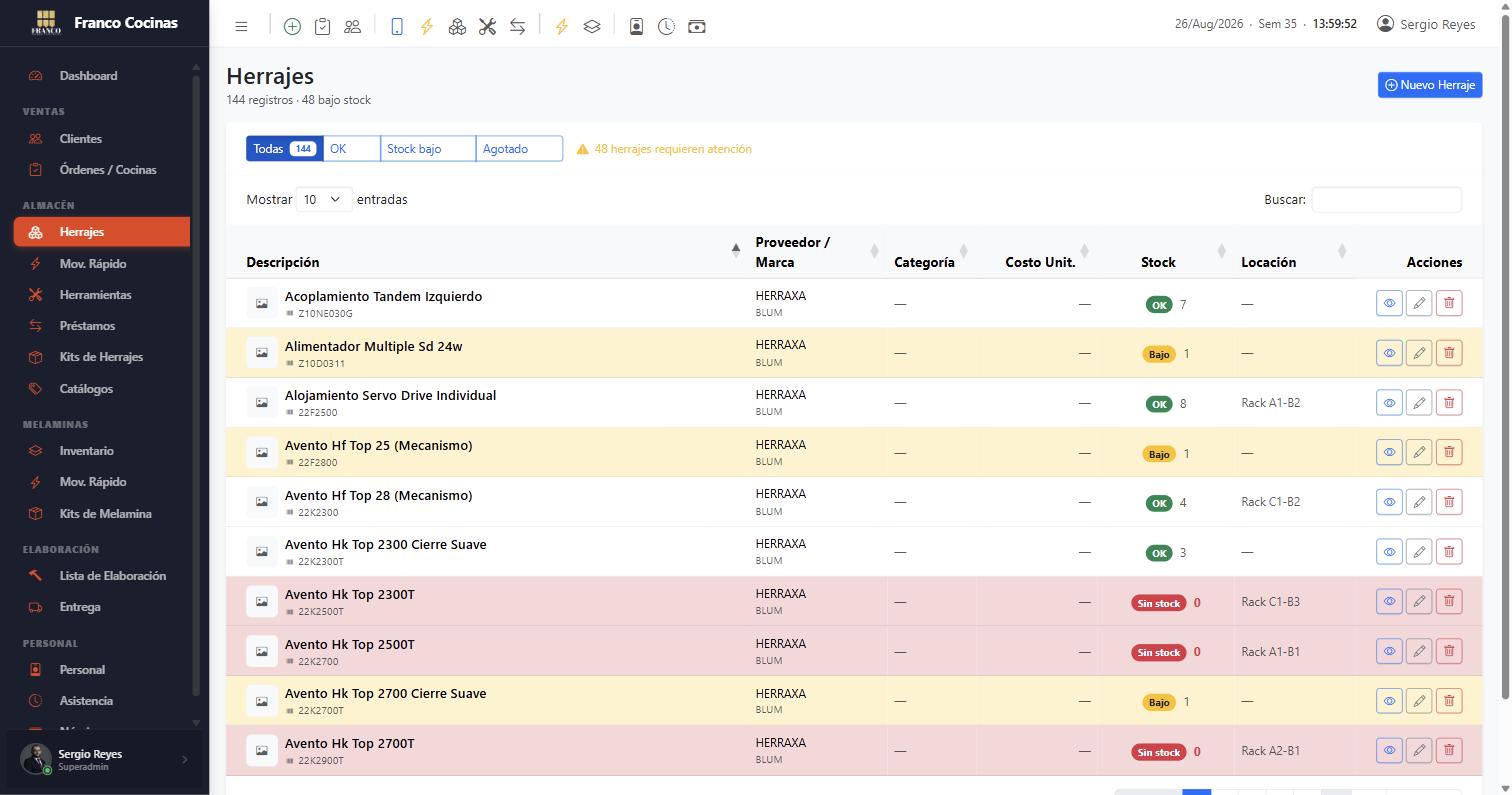
Task: Click the eye icon for Alojamiento Servo Drive Individual
Action: (1389, 403)
